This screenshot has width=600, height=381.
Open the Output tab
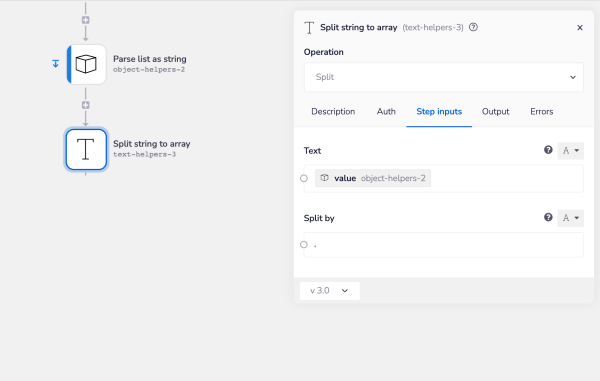pyautogui.click(x=496, y=112)
